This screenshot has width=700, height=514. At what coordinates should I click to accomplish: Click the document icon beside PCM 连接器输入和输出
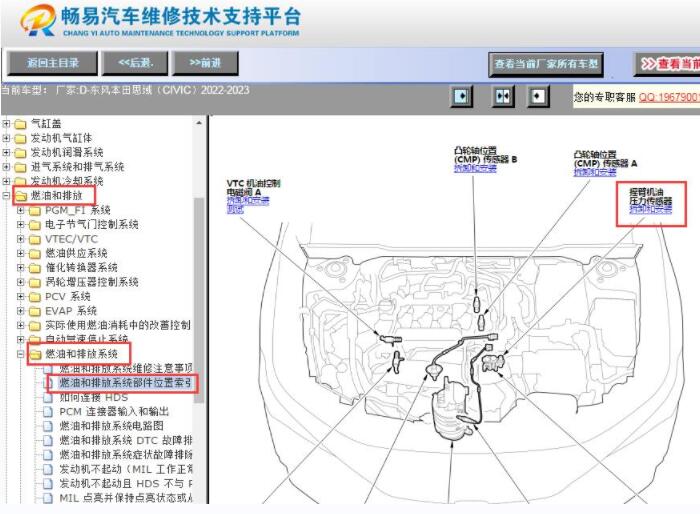coord(48,411)
